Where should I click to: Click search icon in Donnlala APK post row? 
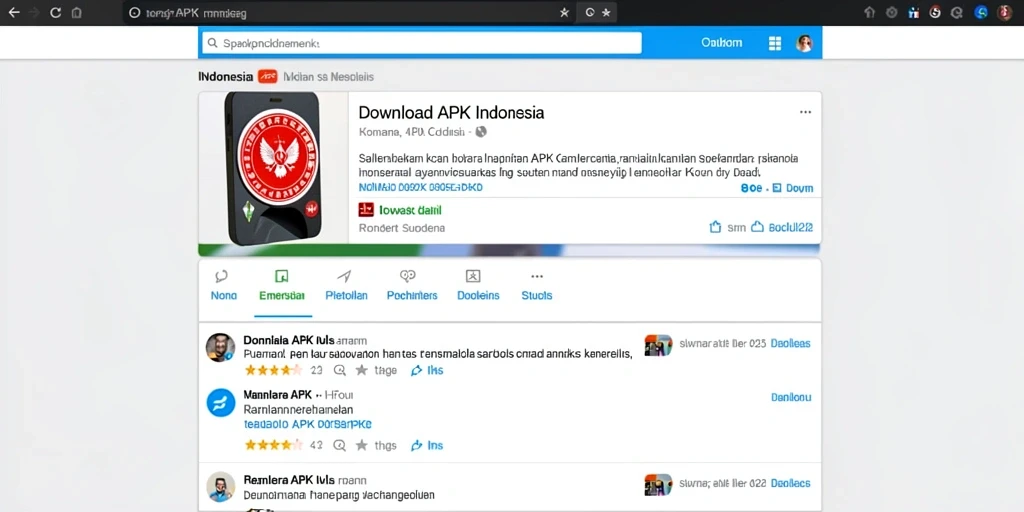pos(340,370)
